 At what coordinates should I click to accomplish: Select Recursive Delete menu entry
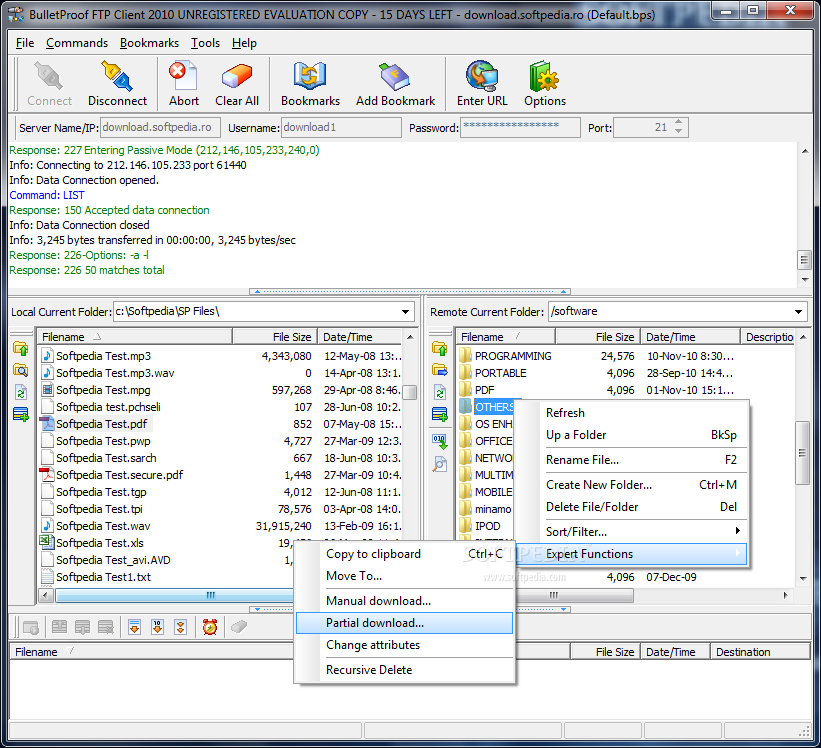[404, 670]
